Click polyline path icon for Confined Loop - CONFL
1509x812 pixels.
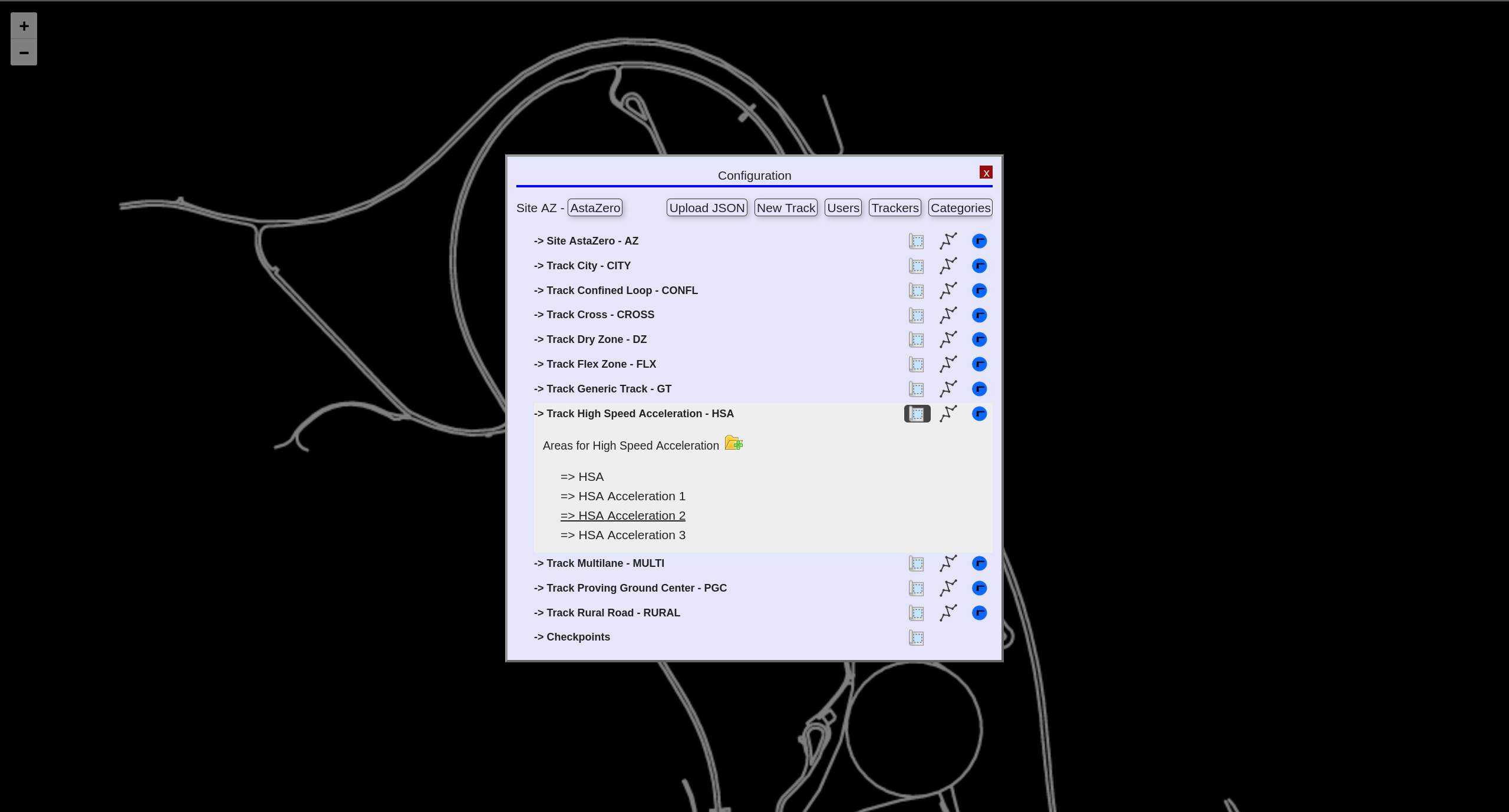click(x=948, y=291)
